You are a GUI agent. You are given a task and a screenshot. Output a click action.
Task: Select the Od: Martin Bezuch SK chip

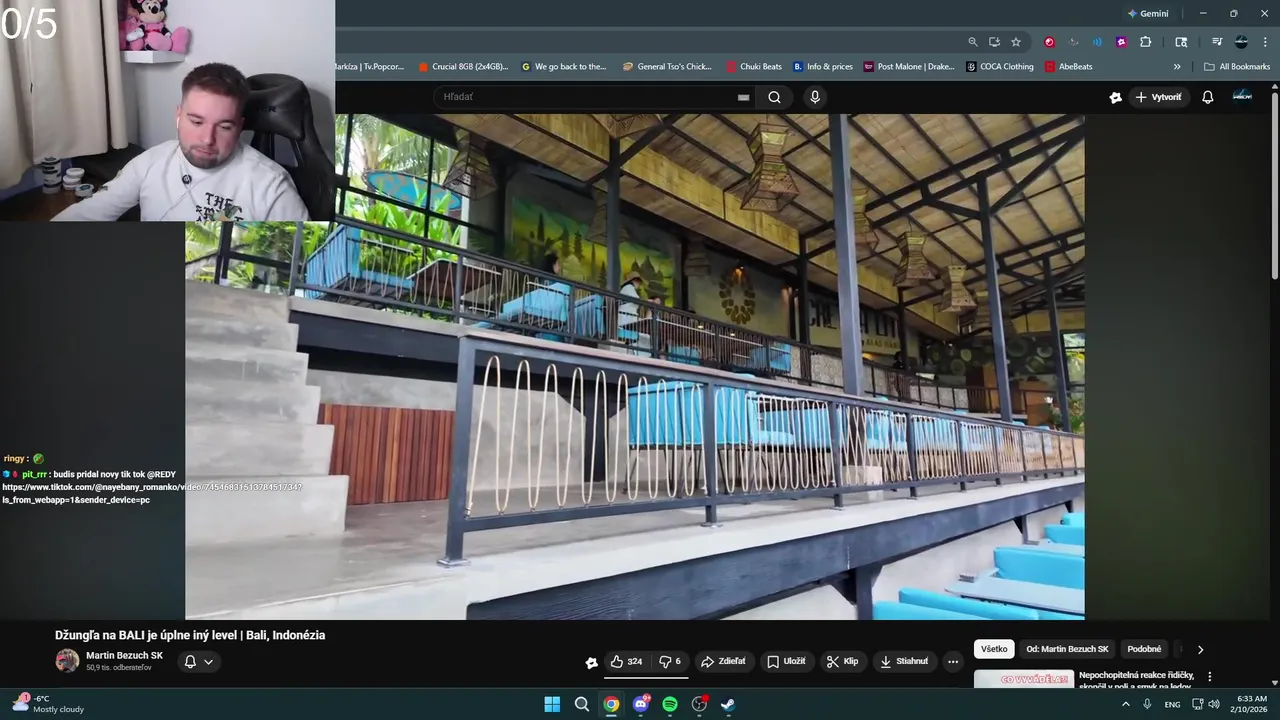[1067, 649]
